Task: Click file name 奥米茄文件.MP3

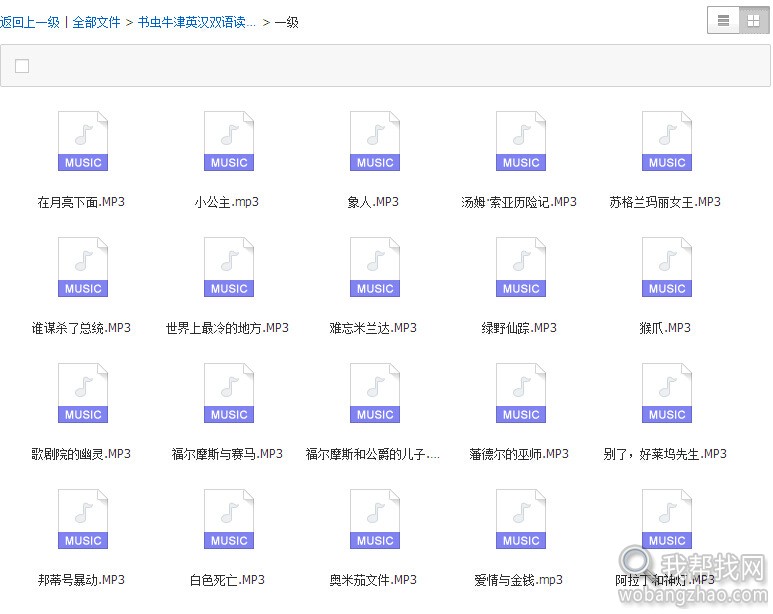Action: click(373, 580)
